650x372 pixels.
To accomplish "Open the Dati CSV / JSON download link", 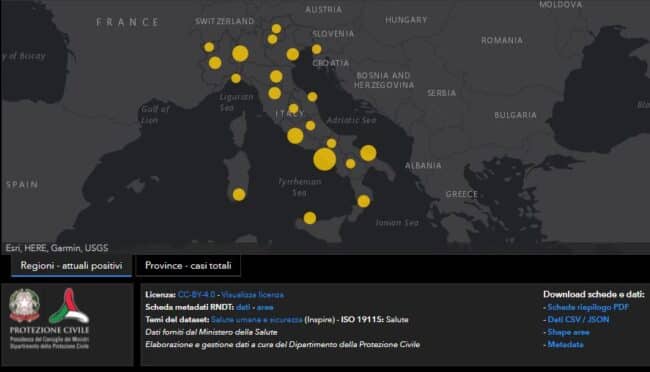I will (x=578, y=320).
